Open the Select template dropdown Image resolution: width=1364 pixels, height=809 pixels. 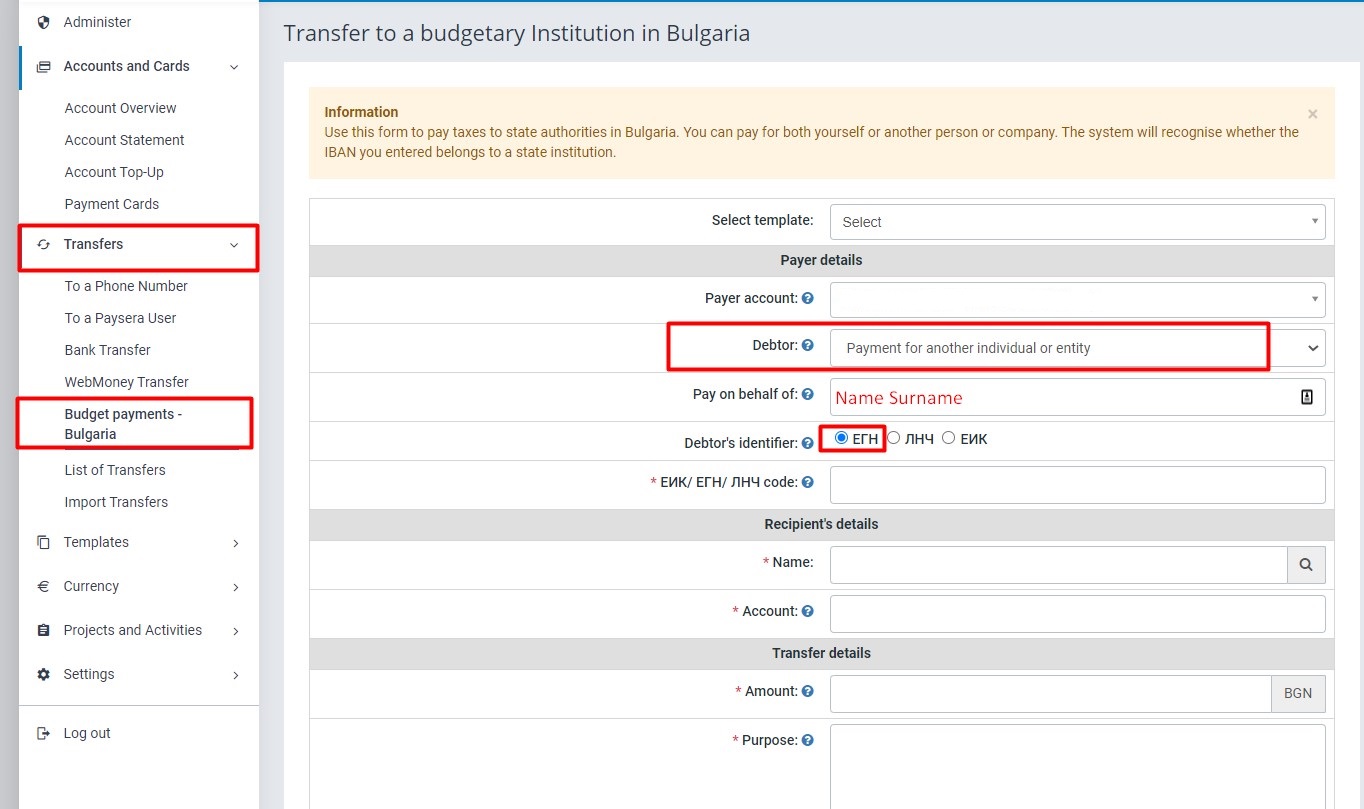1077,222
